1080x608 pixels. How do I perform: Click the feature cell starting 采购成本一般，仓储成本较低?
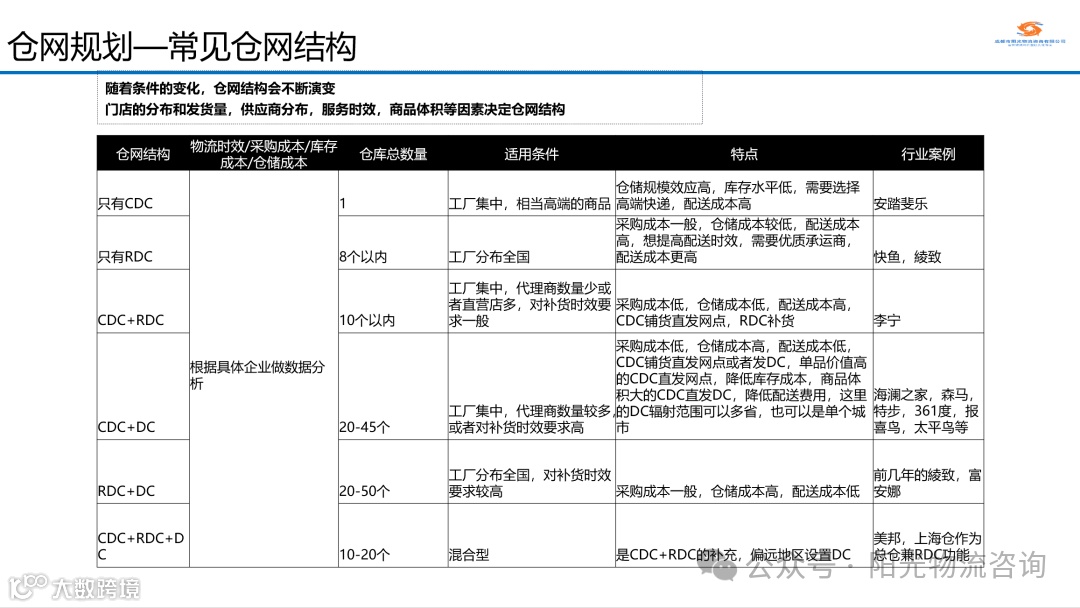(744, 242)
